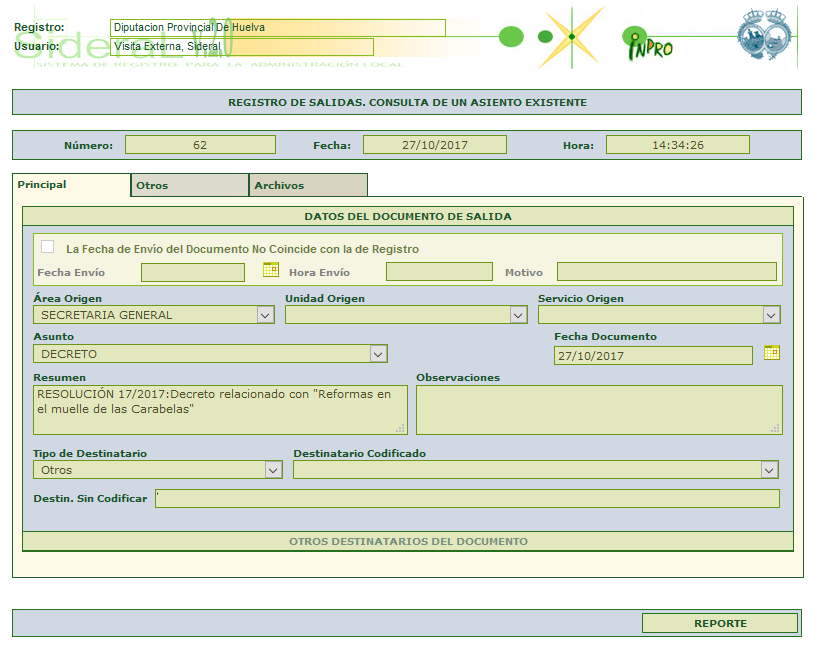The width and height of the screenshot is (815, 646).
Task: Open the Tipo de Destinatario dropdown
Action: click(158, 470)
